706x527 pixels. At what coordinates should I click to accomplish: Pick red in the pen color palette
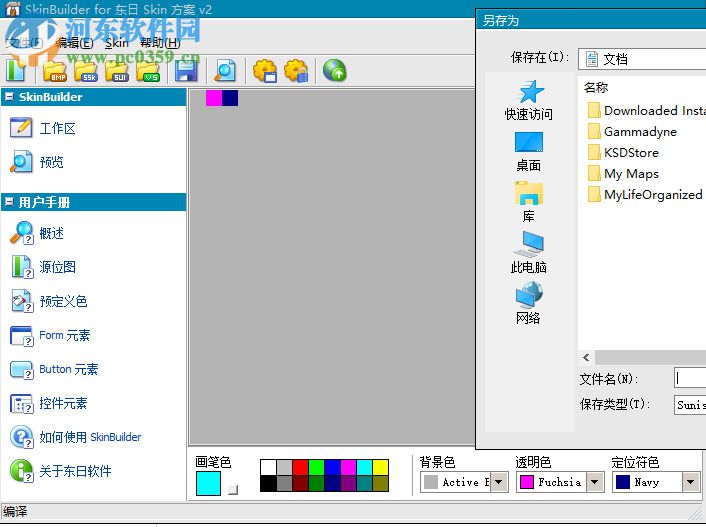[x=300, y=468]
